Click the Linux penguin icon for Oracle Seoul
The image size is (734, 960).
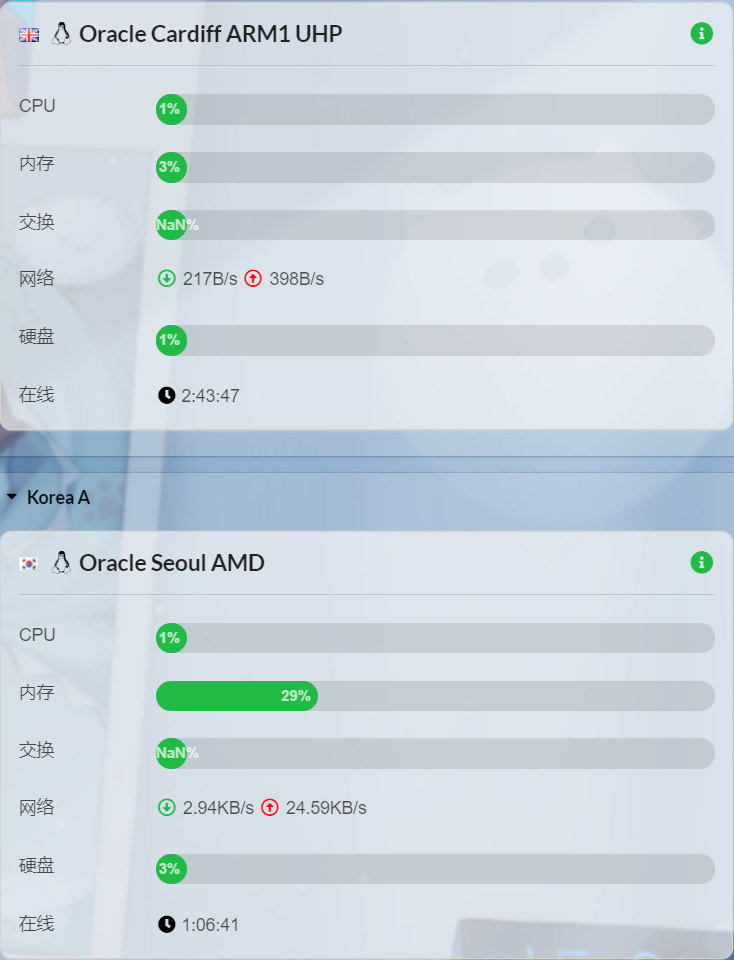pos(61,563)
